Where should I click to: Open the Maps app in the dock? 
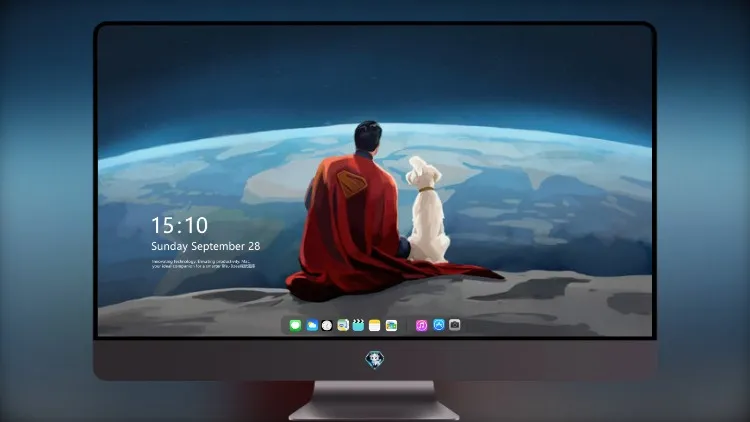[x=343, y=325]
